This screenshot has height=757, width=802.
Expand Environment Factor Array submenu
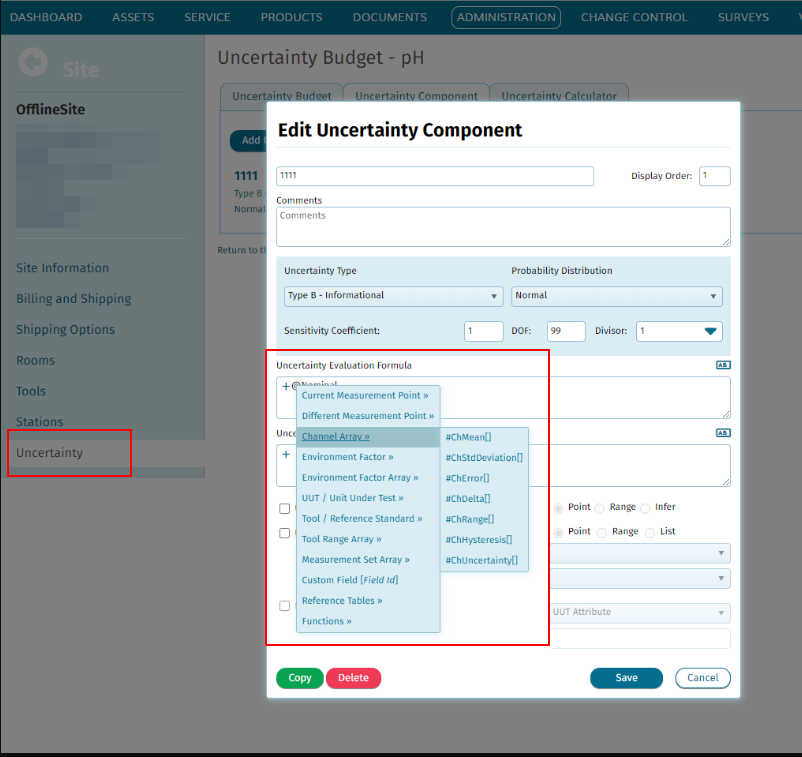coord(368,477)
